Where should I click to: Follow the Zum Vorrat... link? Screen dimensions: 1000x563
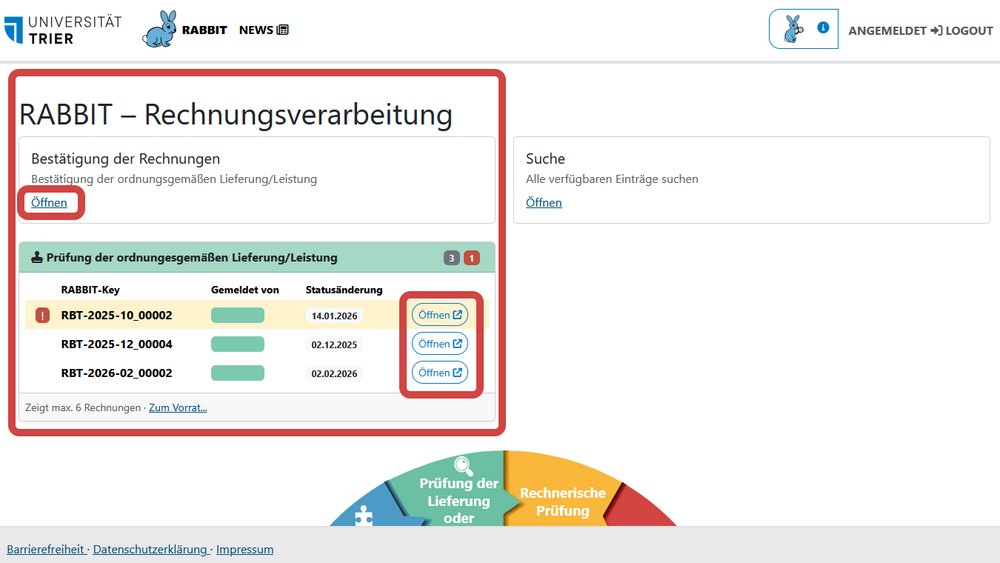tap(178, 407)
